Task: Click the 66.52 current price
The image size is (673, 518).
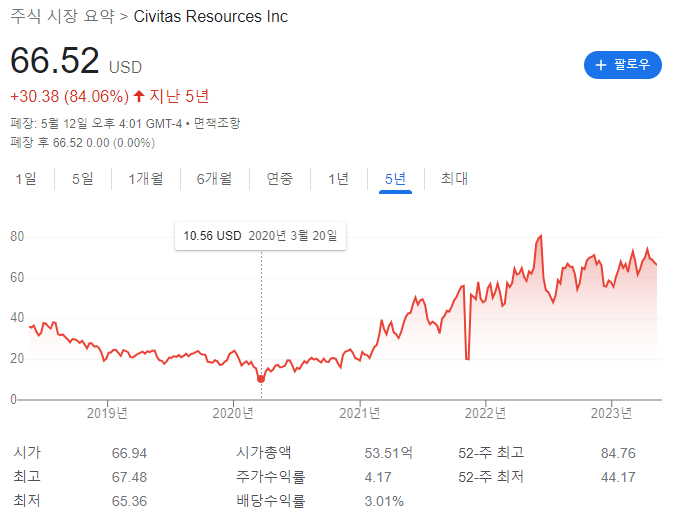Action: (55, 61)
